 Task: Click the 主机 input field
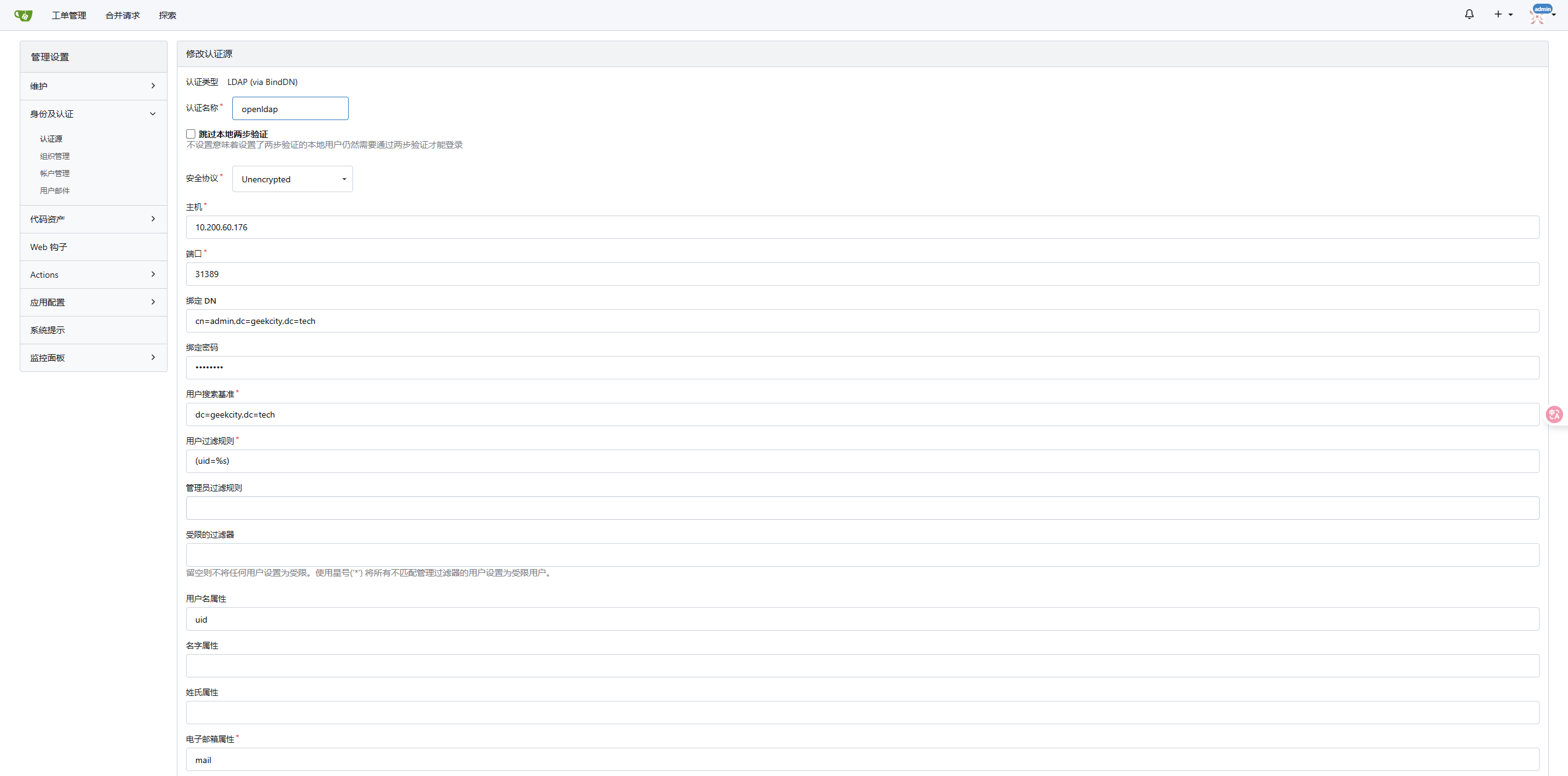click(x=862, y=227)
